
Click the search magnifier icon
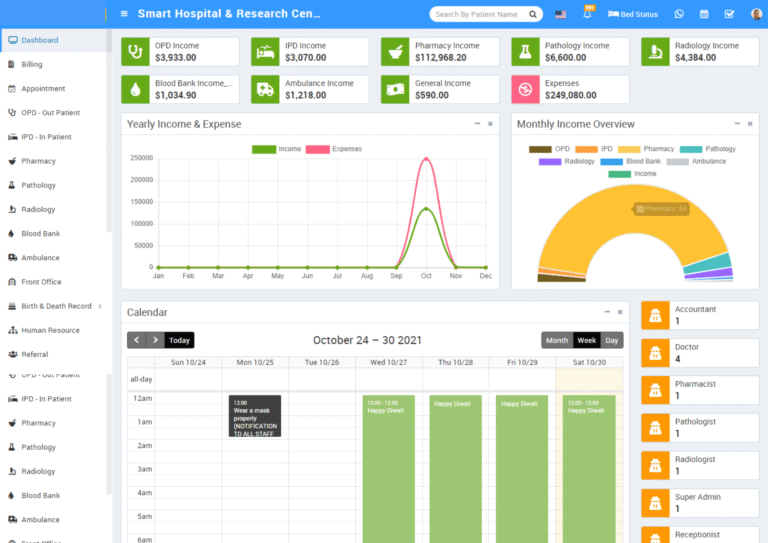point(533,14)
